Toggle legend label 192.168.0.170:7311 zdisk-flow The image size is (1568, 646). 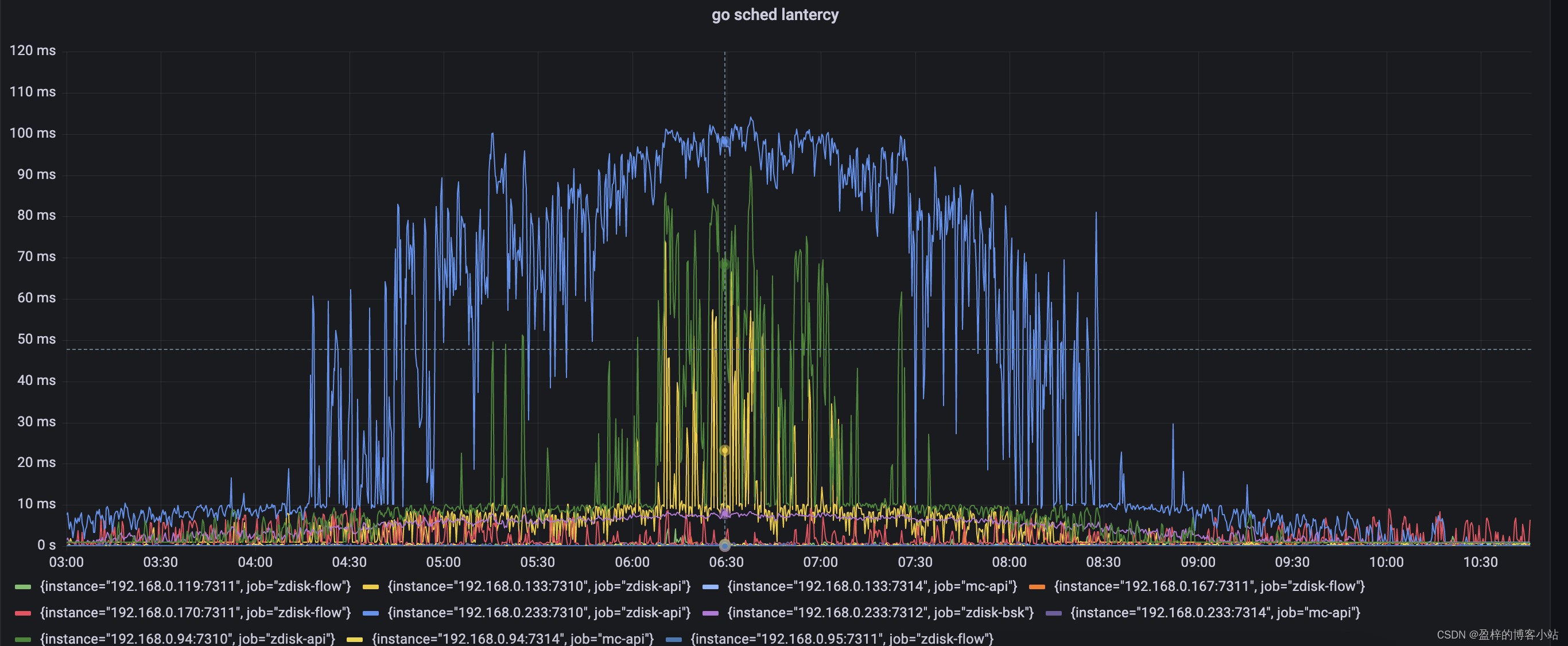pyautogui.click(x=195, y=613)
